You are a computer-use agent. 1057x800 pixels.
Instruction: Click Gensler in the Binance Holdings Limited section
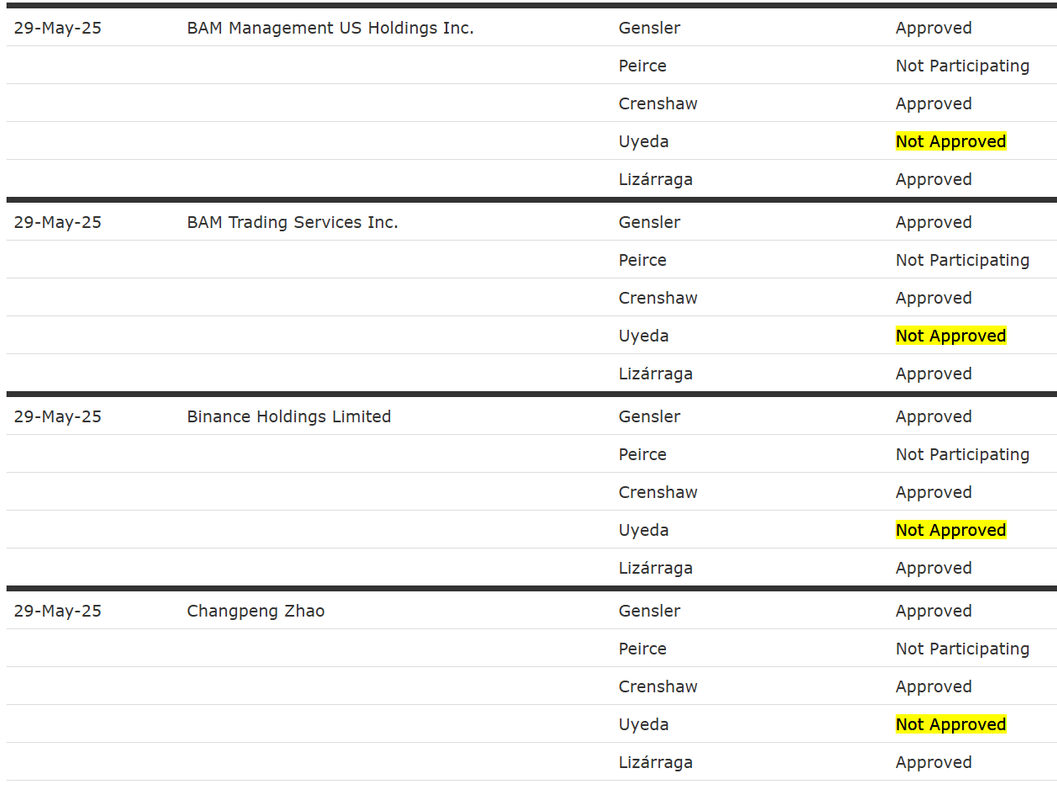pyautogui.click(x=649, y=417)
